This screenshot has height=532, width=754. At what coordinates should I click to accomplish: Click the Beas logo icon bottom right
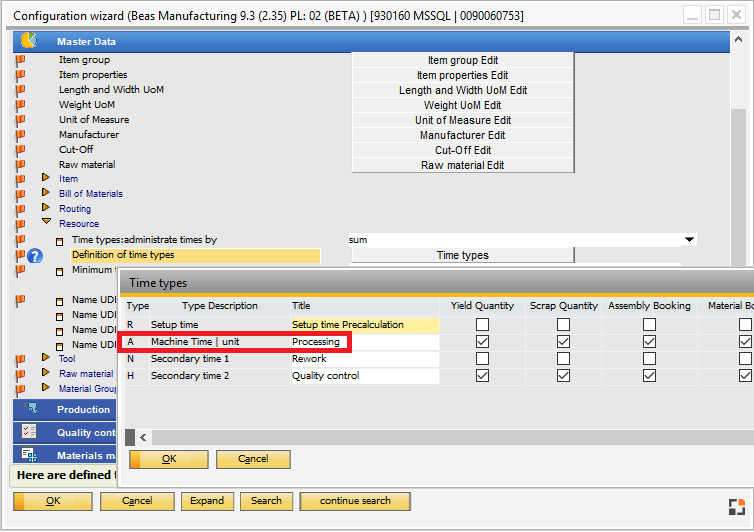pos(736,506)
